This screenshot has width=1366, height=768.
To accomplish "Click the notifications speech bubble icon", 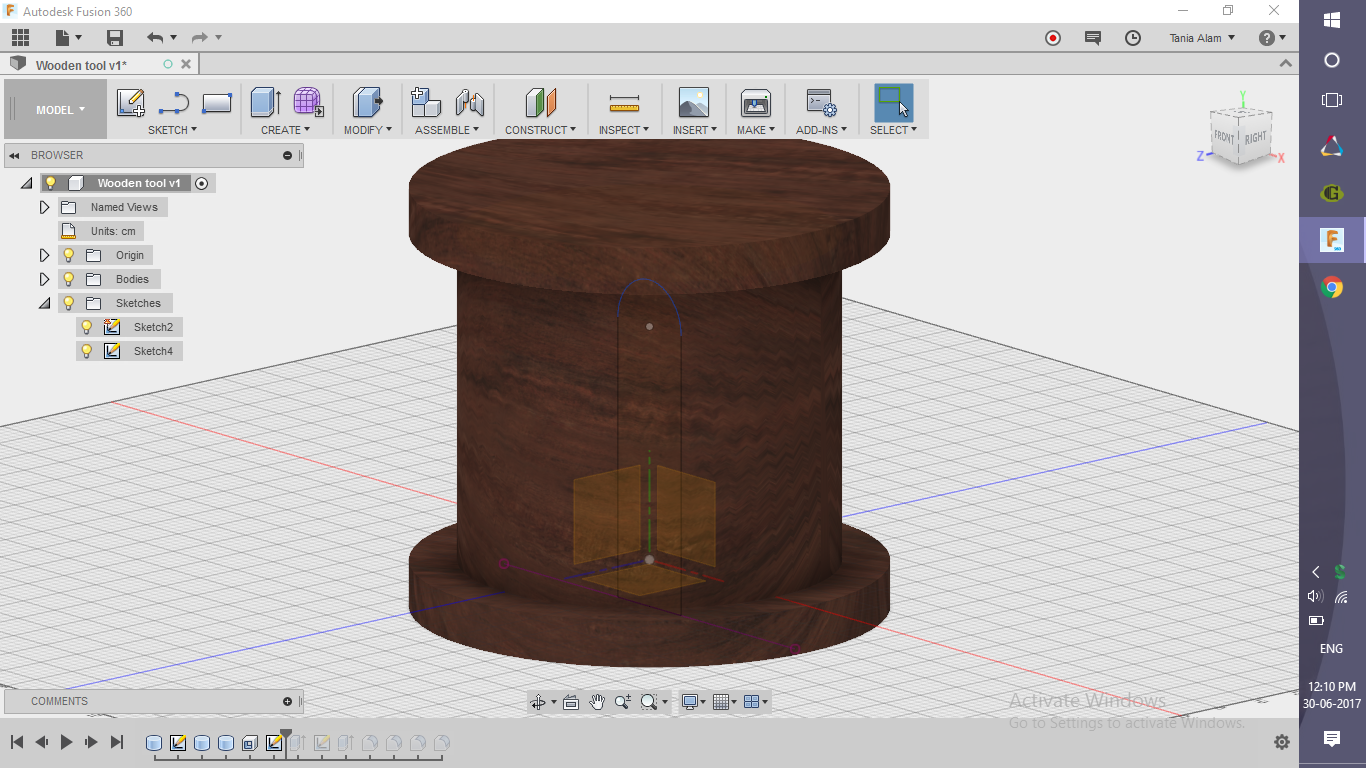I will pos(1093,38).
